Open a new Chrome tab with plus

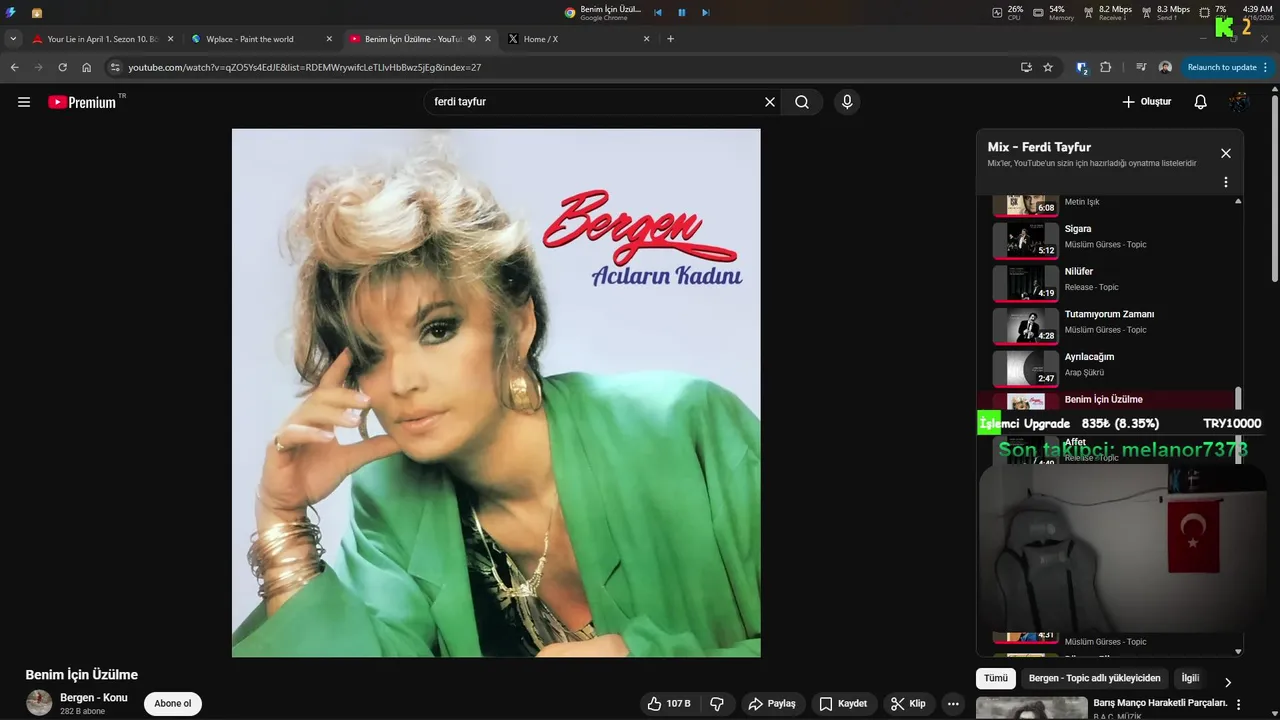point(670,39)
